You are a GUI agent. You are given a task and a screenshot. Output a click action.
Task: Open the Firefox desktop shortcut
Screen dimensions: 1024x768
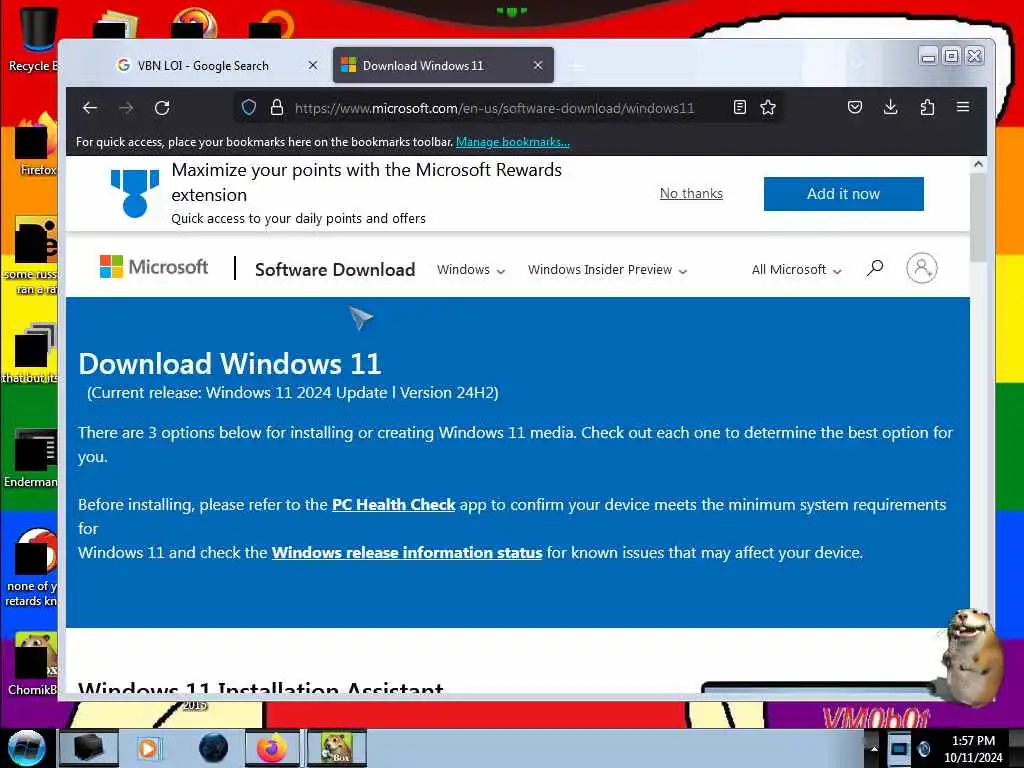[x=37, y=145]
